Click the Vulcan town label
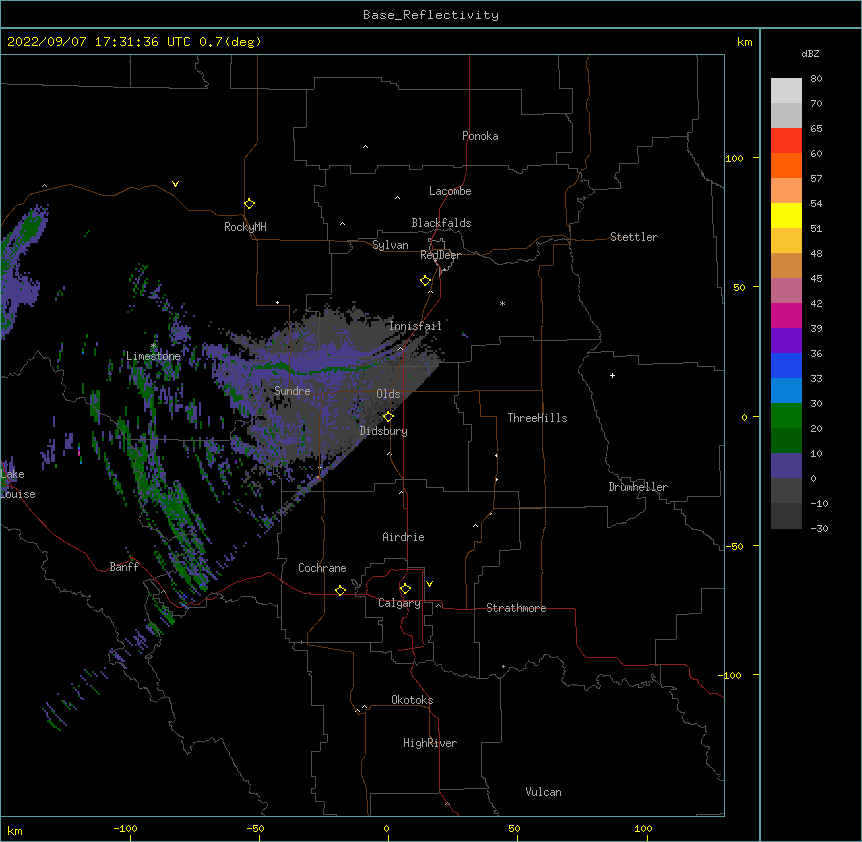This screenshot has height=842, width=862. pos(543,792)
